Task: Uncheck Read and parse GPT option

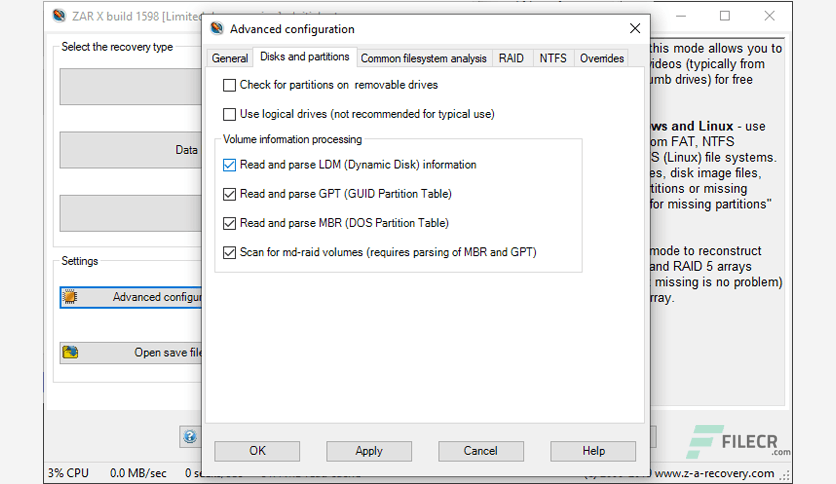Action: (x=229, y=194)
